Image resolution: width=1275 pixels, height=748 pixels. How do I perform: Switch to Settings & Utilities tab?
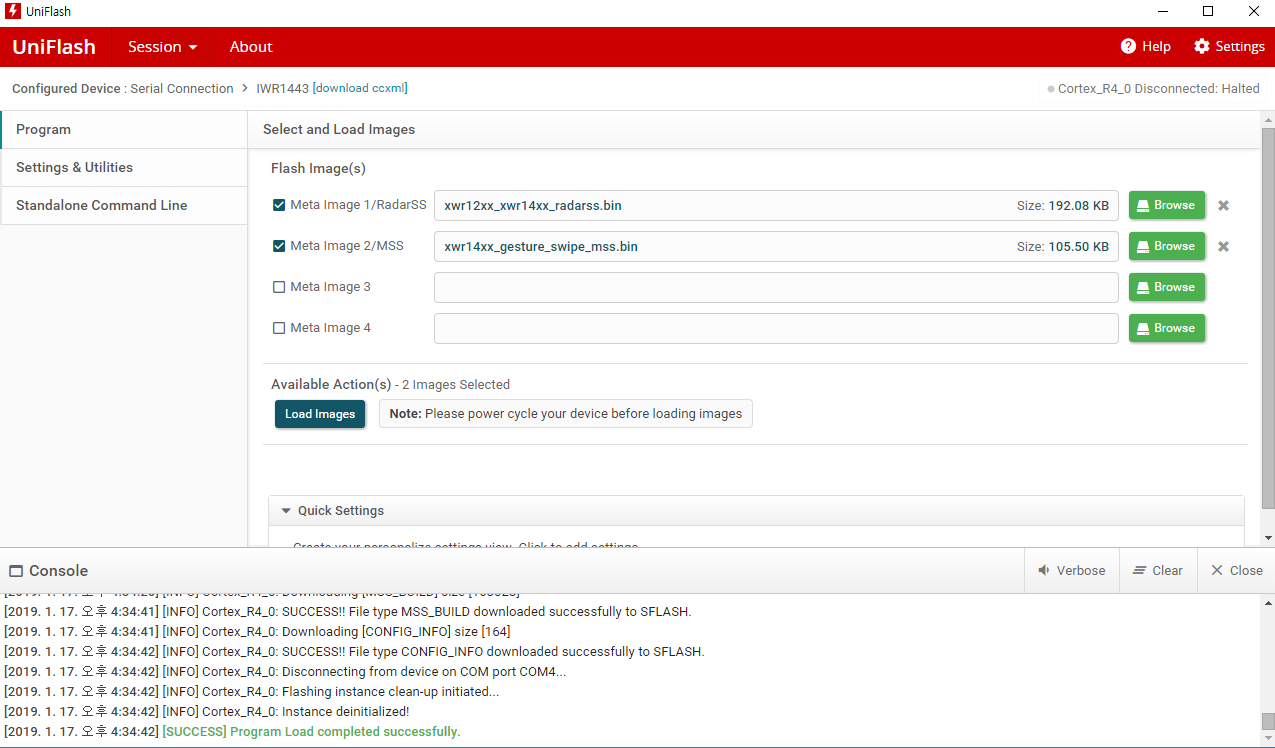(124, 168)
